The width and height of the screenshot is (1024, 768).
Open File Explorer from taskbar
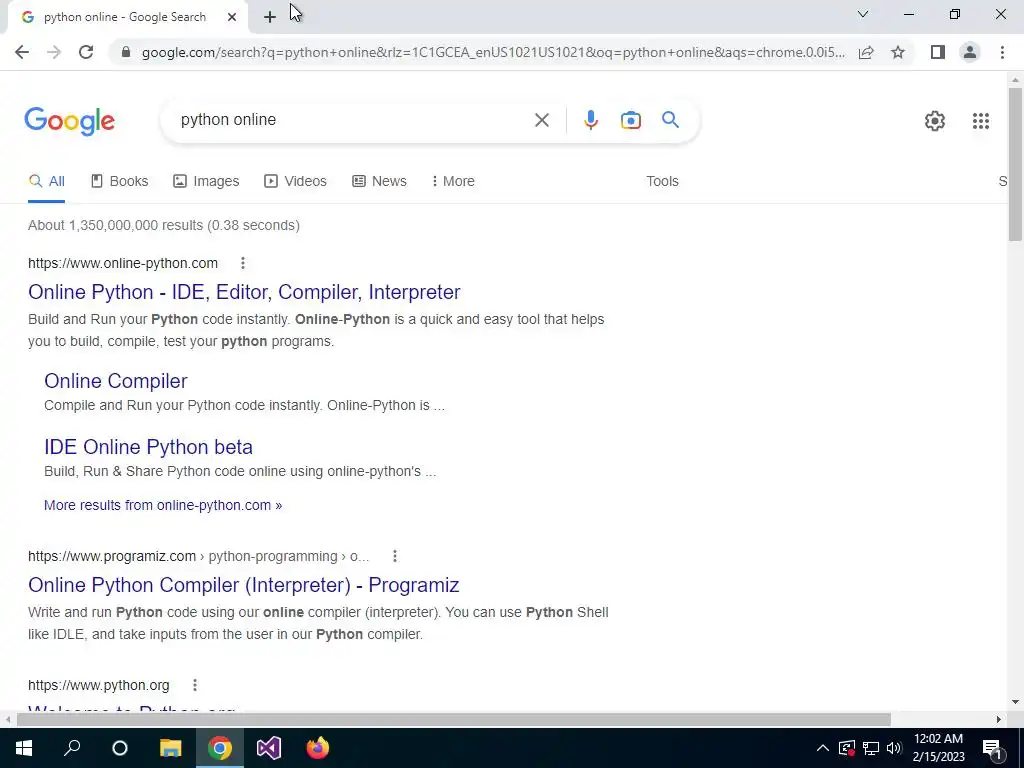pos(170,748)
